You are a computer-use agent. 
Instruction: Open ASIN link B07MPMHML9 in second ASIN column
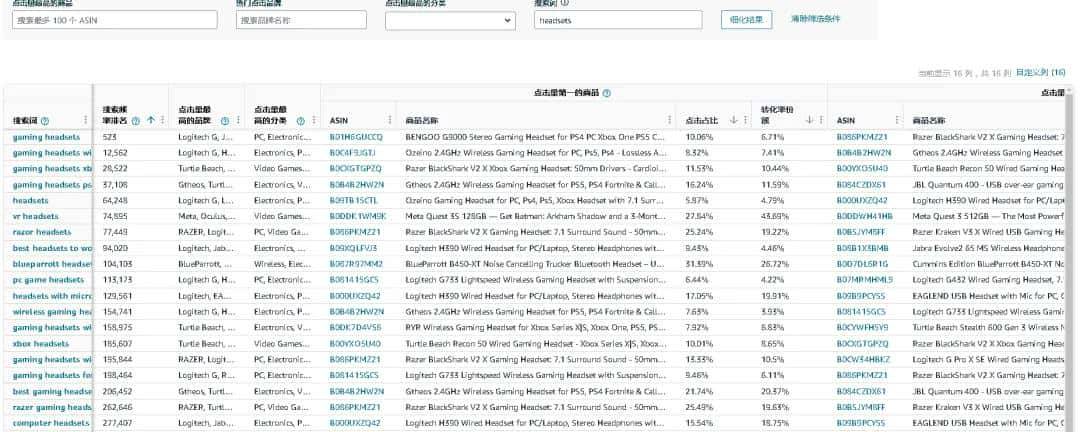(x=864, y=280)
